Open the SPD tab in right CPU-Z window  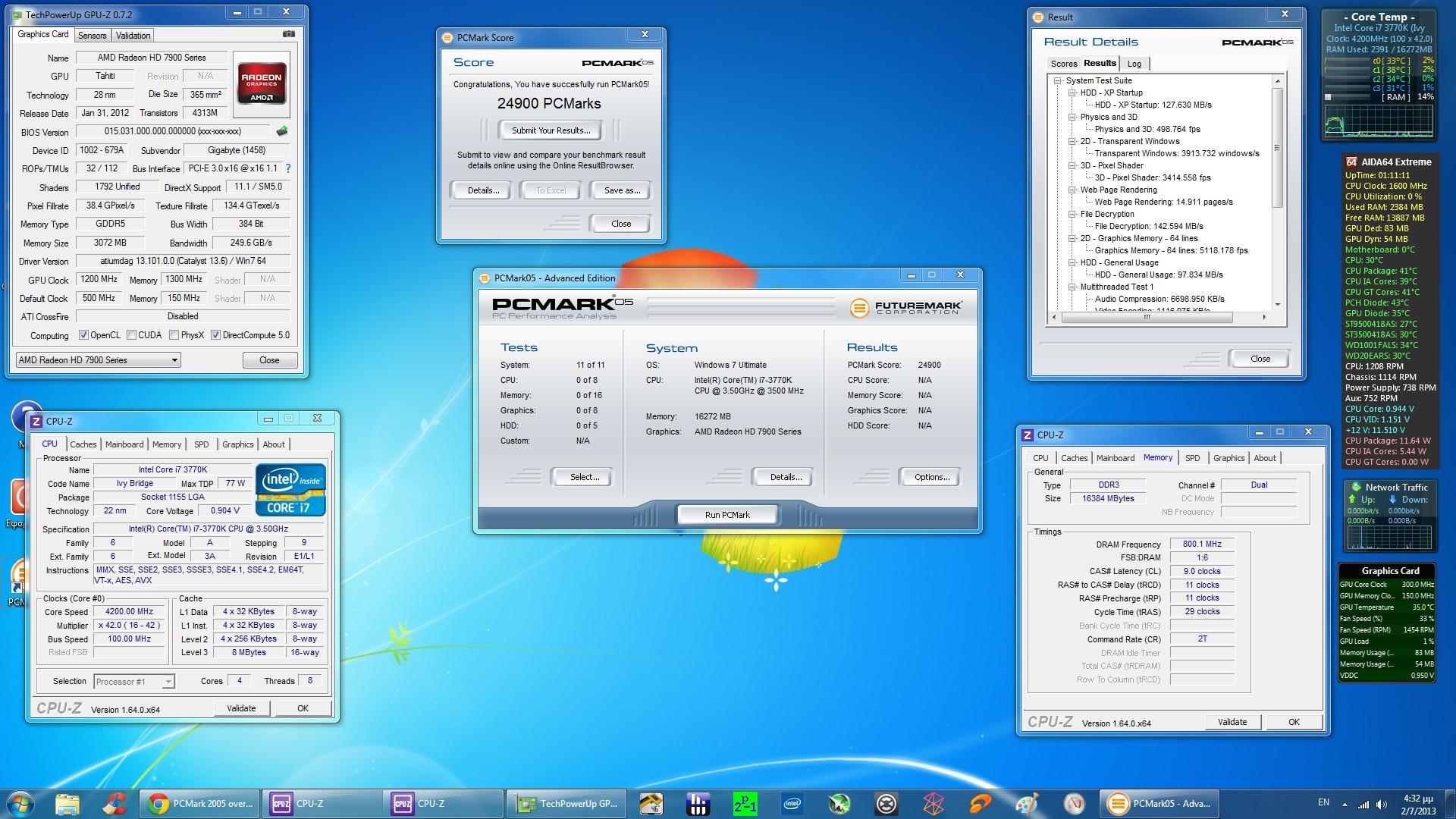click(1193, 458)
